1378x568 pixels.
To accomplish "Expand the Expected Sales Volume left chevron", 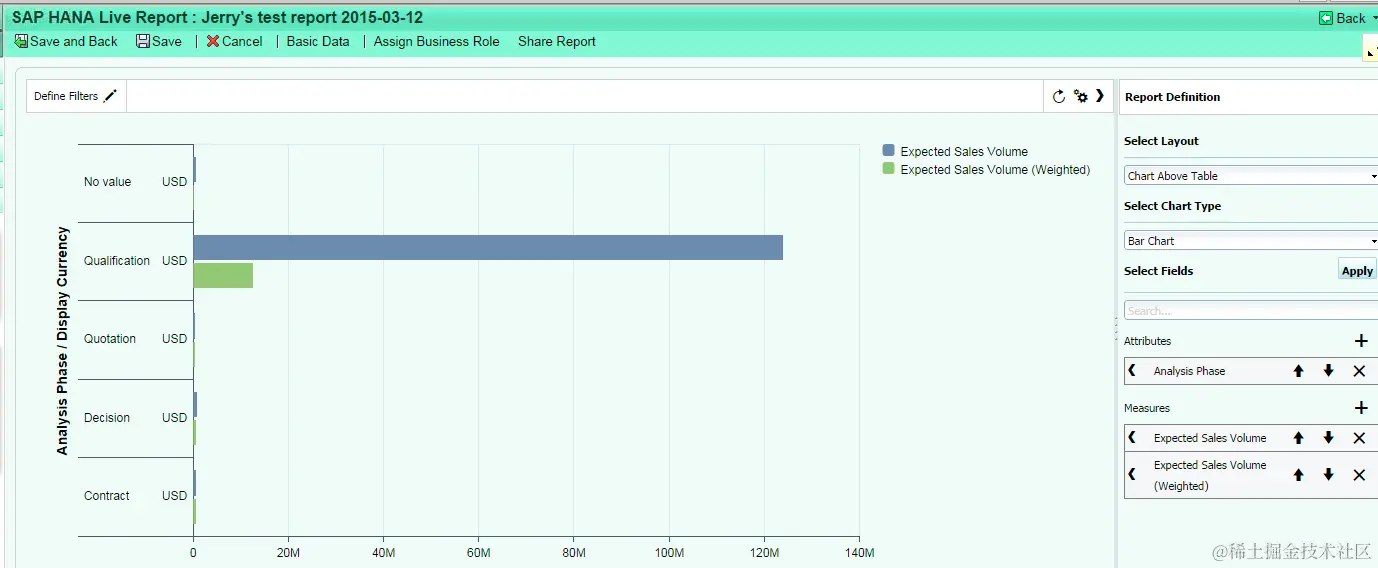I will pos(1132,437).
